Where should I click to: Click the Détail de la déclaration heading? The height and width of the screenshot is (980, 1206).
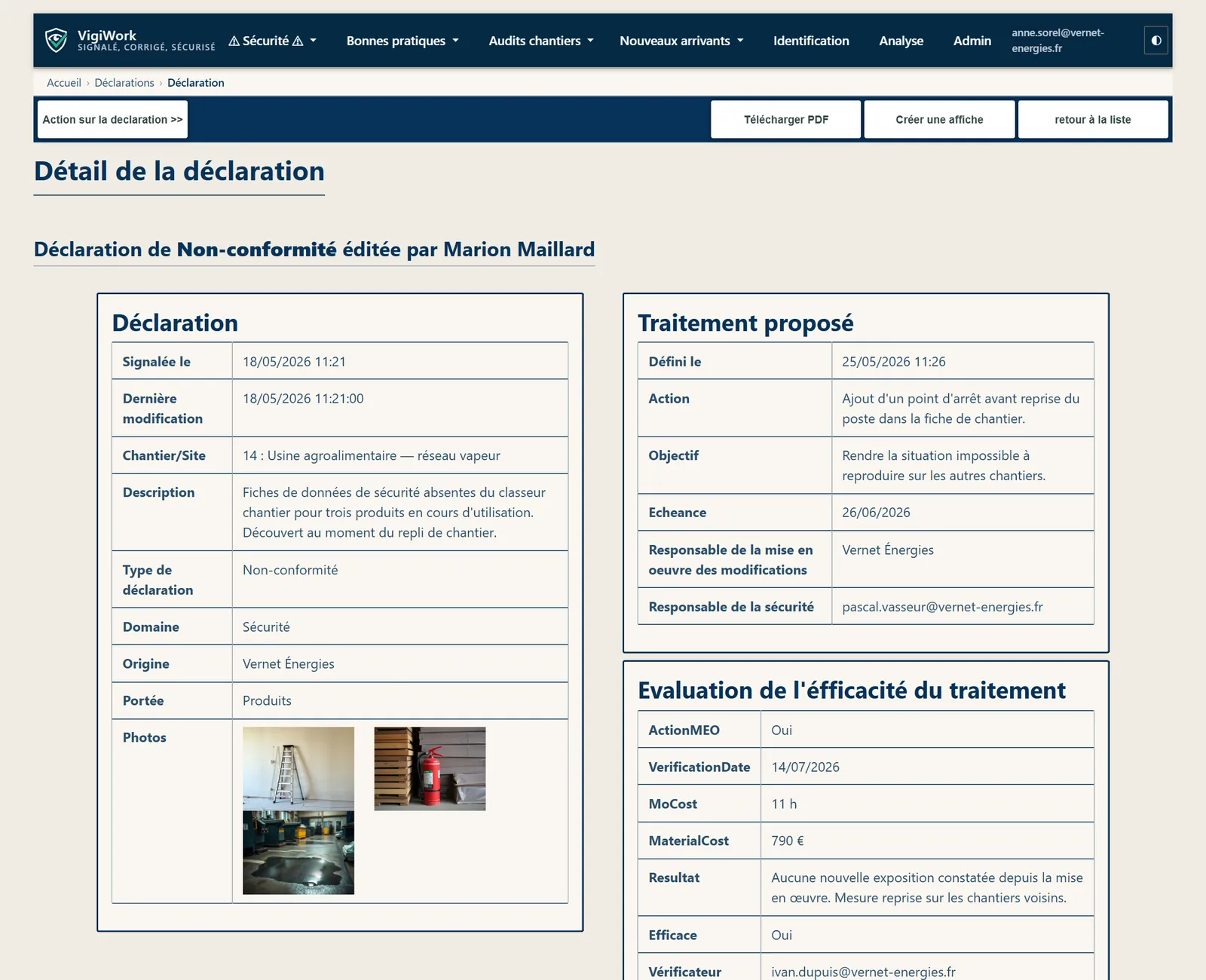[x=179, y=171]
